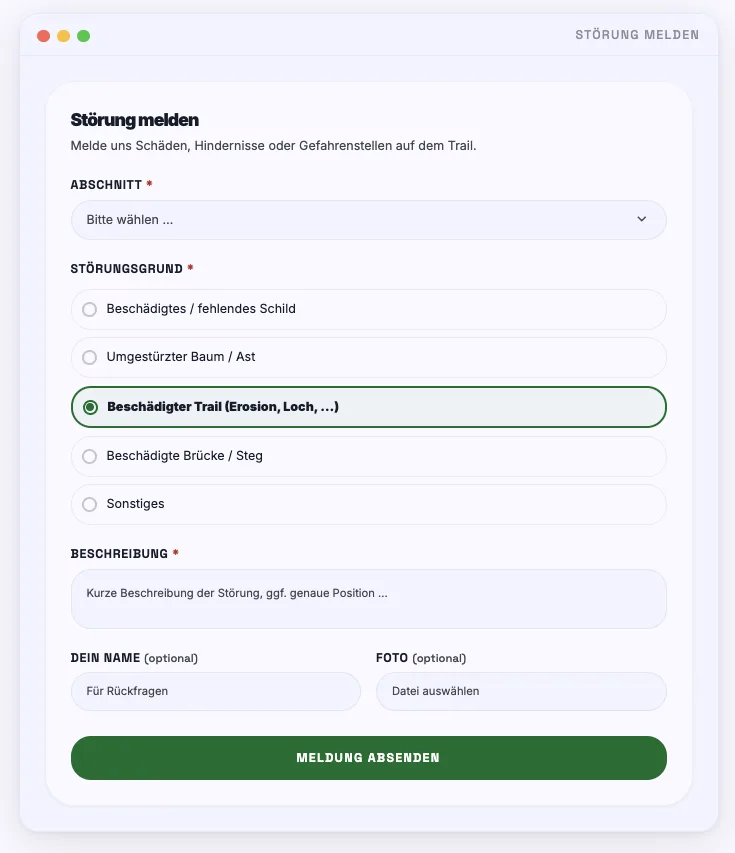Open file chooser Datei auswählen

point(521,691)
